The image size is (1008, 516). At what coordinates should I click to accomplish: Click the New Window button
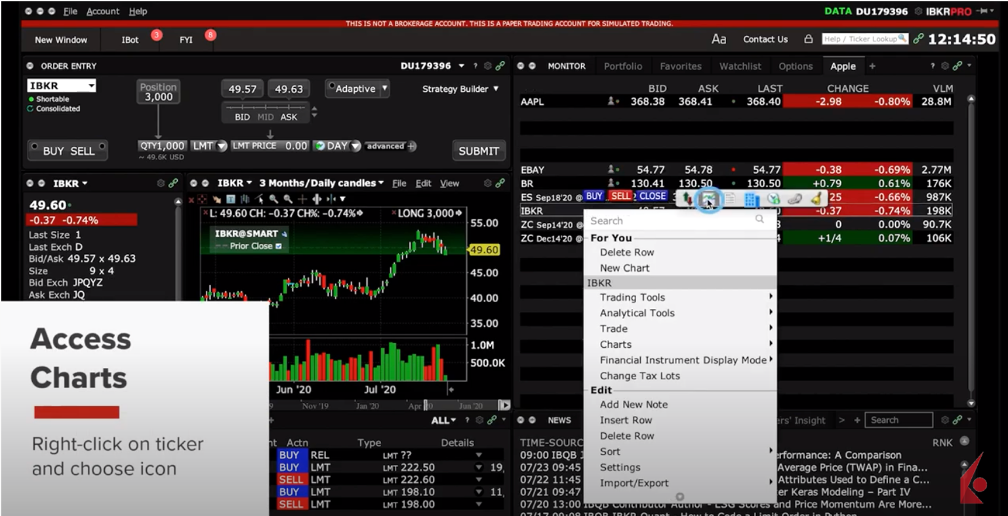click(x=61, y=40)
